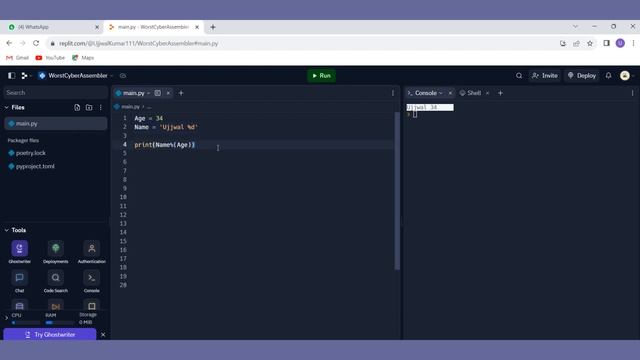Switch to the Shell tab
Screen dimensions: 640x360
(x=471, y=93)
